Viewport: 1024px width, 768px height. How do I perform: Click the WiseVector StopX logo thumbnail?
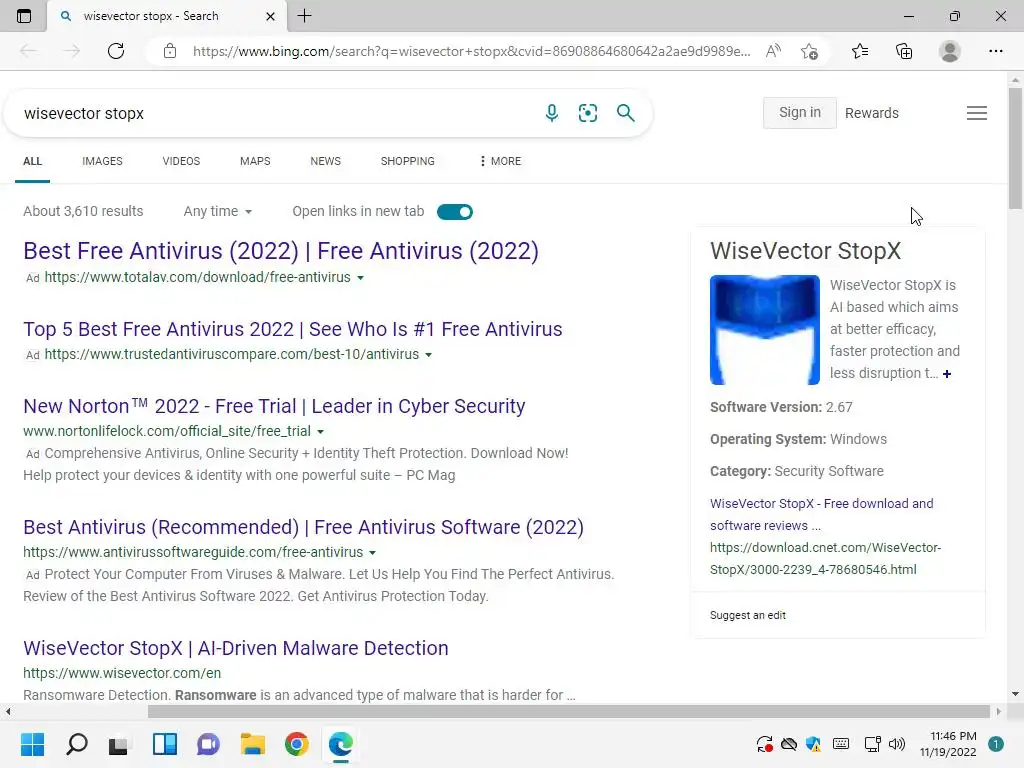765,330
